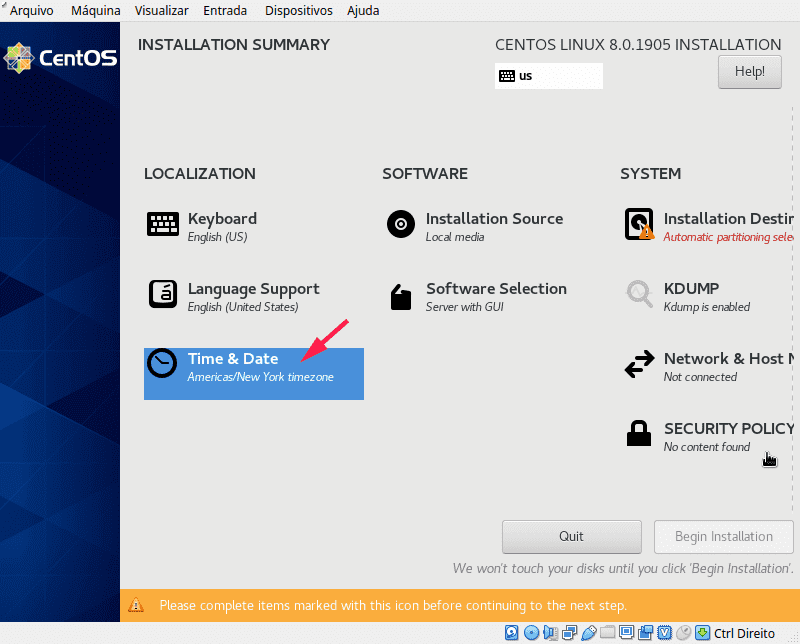800x644 pixels.
Task: Click 'Automatic partitioning sele' red warning text
Action: coord(728,237)
